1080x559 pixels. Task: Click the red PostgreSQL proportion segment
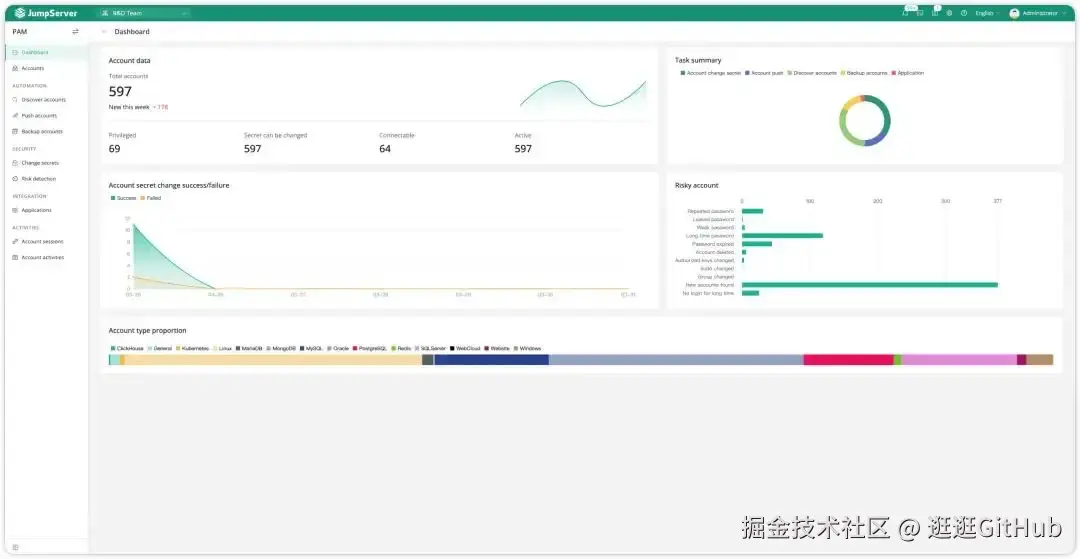point(849,359)
